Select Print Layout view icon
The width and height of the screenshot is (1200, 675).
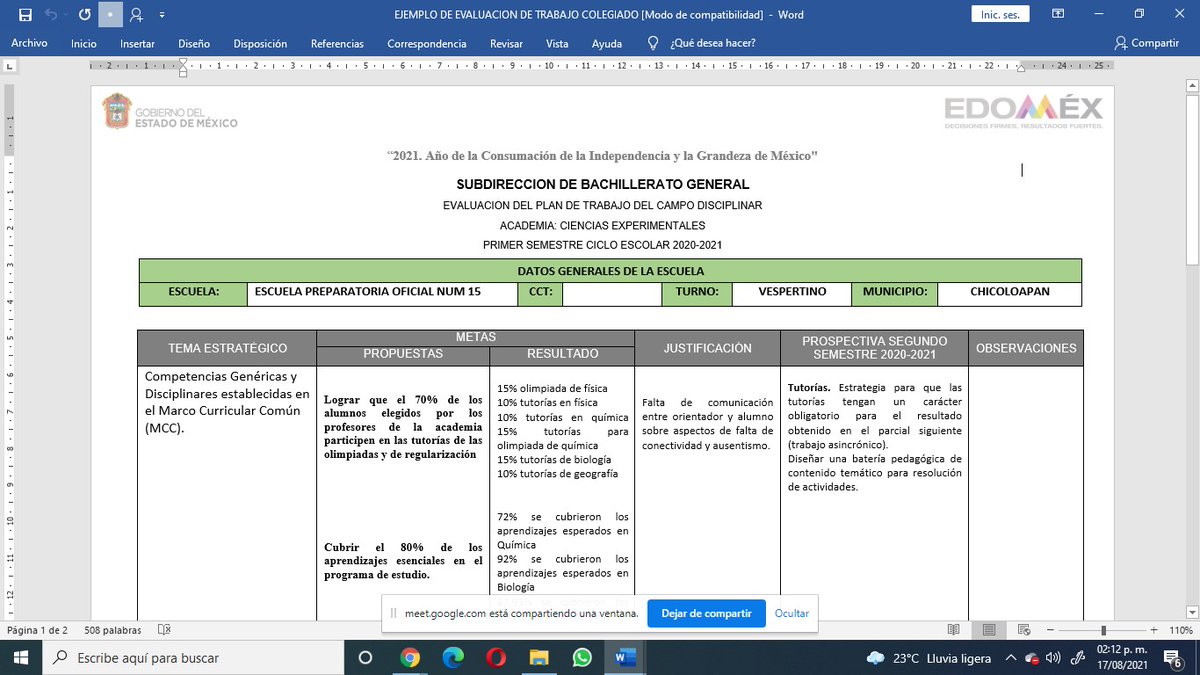pyautogui.click(x=988, y=630)
